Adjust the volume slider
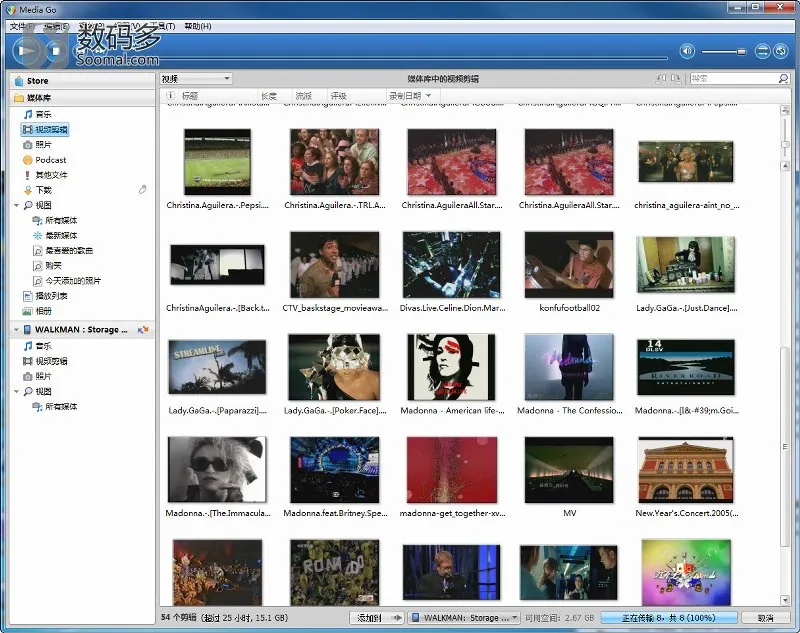 point(723,52)
